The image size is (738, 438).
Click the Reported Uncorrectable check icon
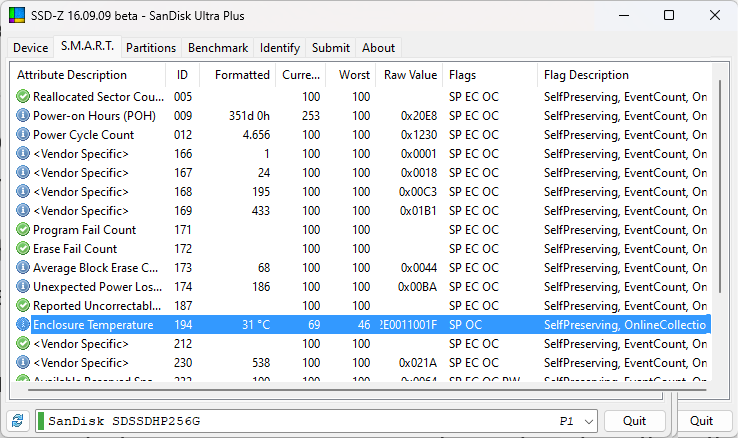click(x=23, y=306)
